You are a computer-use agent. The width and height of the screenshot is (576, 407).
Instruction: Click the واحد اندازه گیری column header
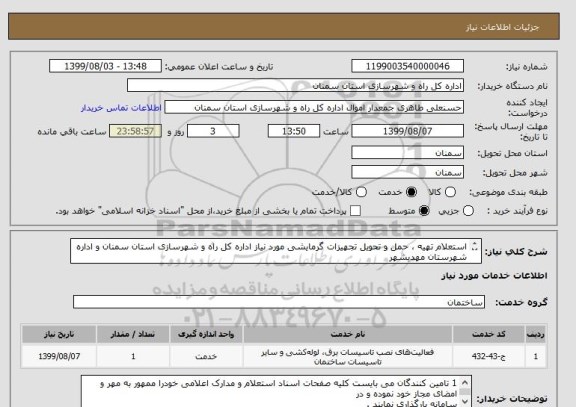point(206,334)
